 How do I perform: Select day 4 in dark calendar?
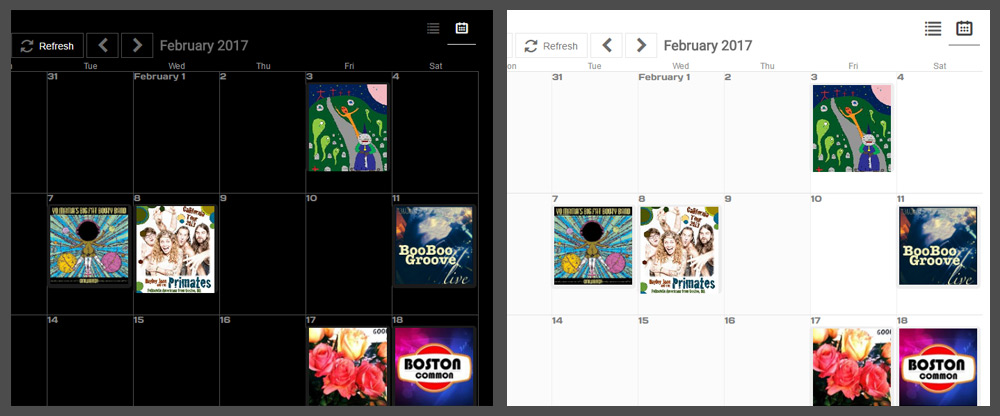(396, 77)
